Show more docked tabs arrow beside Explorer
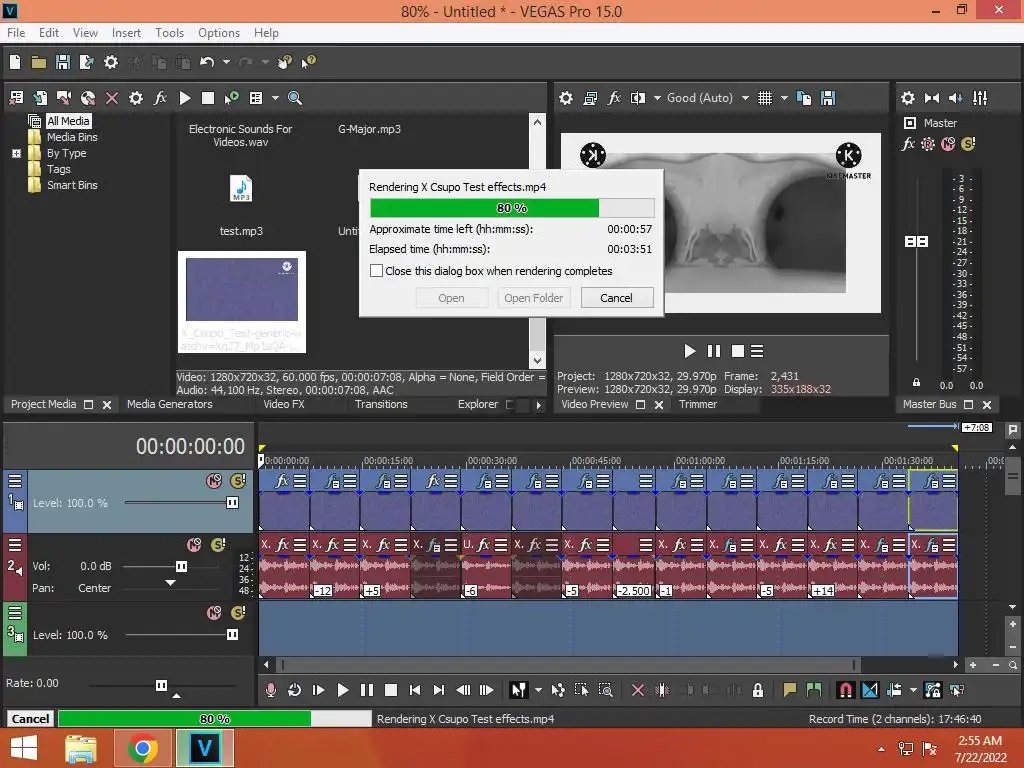The image size is (1024, 768). (539, 405)
